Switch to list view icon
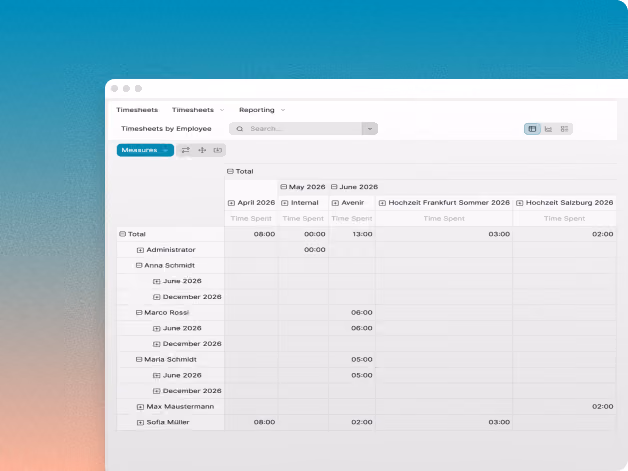 click(x=564, y=129)
